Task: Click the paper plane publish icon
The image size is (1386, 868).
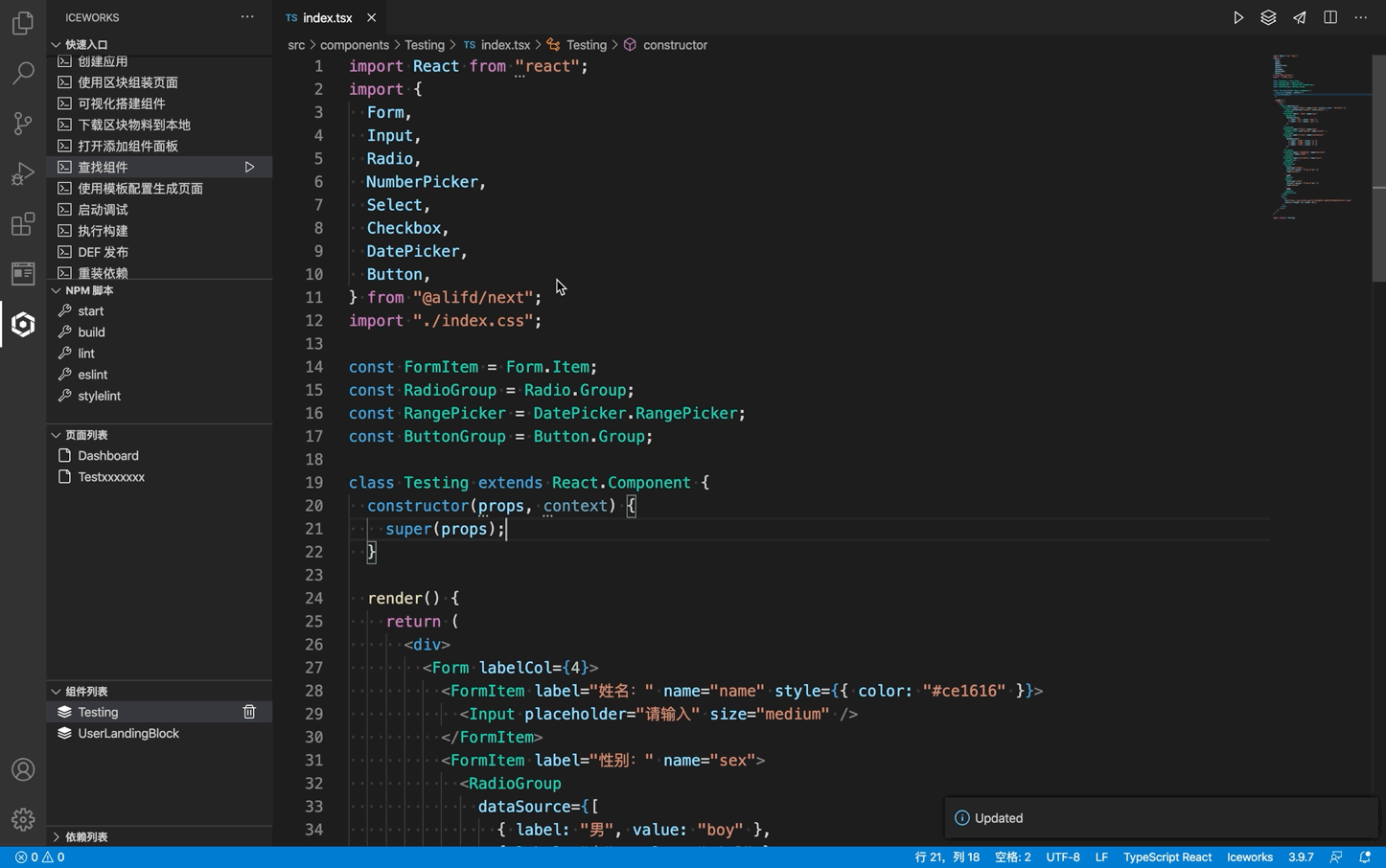Action: 1300,17
